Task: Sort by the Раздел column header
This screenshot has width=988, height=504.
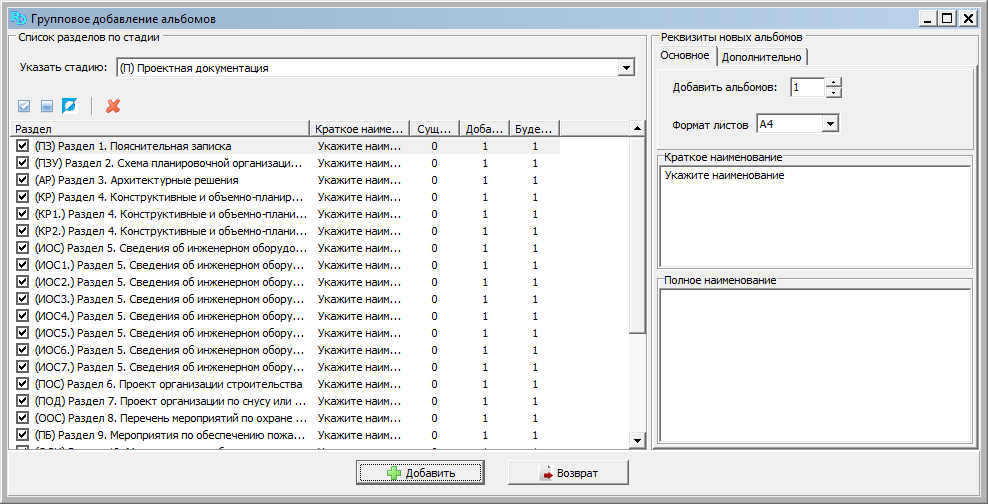Action: tap(161, 129)
